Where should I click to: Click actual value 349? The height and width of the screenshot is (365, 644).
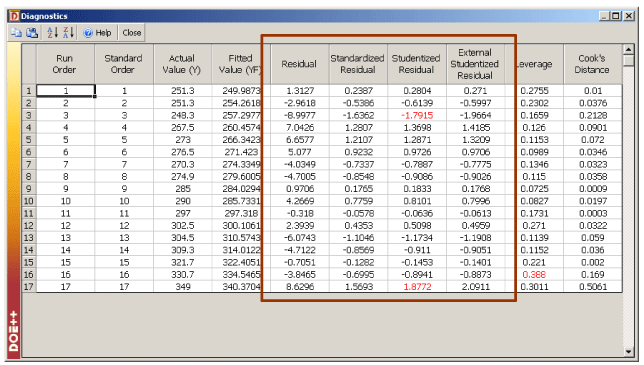tap(183, 287)
